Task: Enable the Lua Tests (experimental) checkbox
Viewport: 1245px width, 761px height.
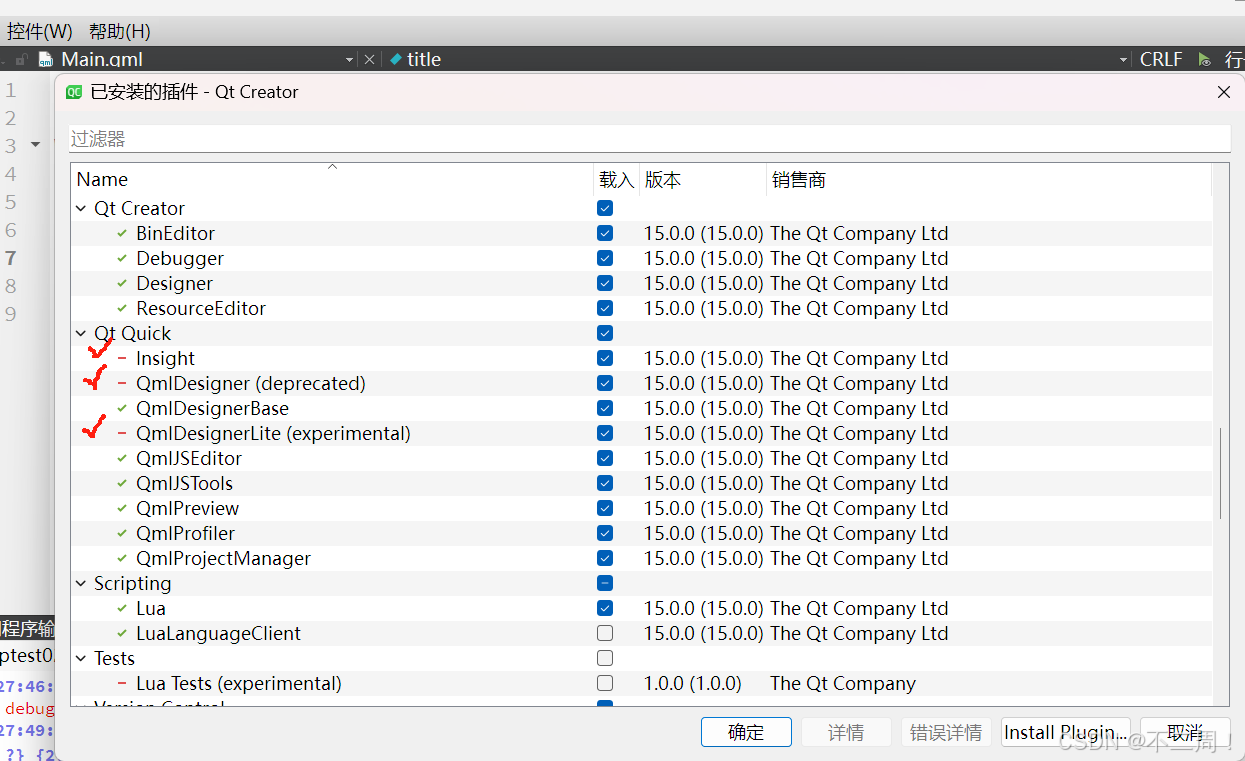Action: coord(604,683)
